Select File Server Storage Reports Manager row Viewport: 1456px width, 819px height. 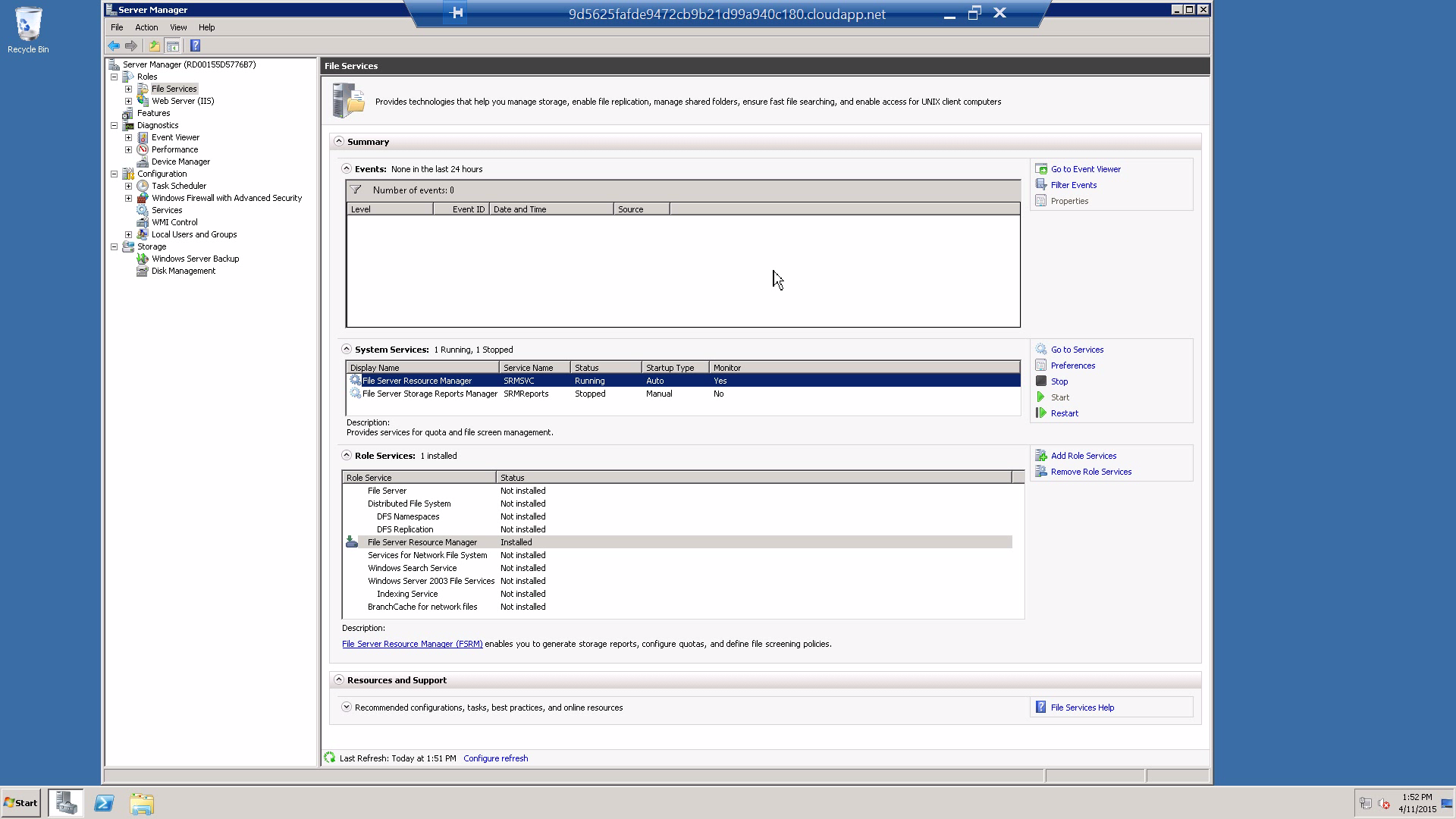(683, 394)
